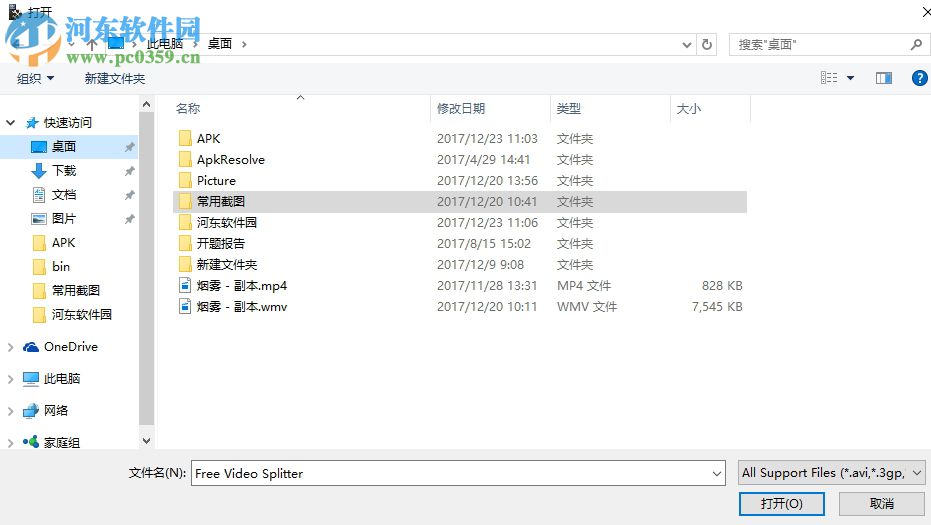Toggle the preview pane icon
The width and height of the screenshot is (931, 525).
(884, 78)
